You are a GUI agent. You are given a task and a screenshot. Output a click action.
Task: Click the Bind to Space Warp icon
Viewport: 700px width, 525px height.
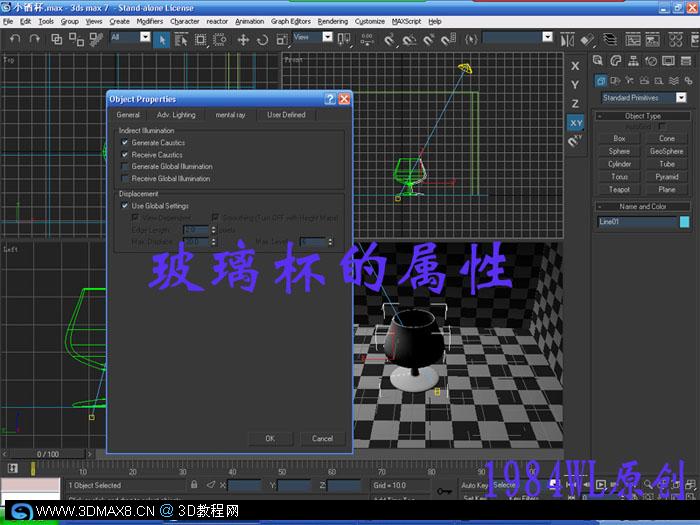pos(96,39)
